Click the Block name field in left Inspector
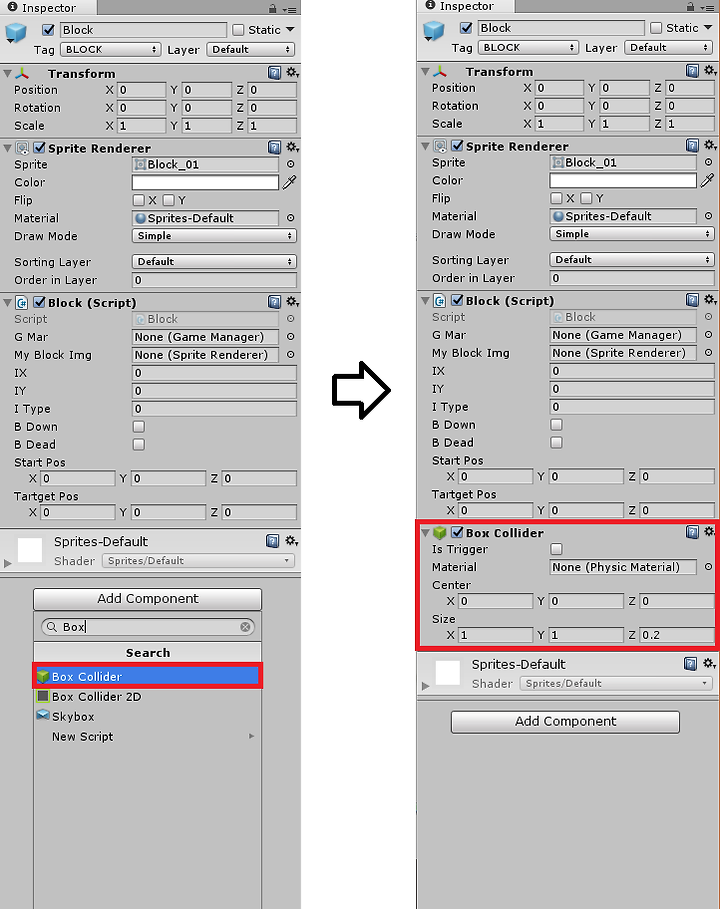This screenshot has height=909, width=720. (x=143, y=30)
